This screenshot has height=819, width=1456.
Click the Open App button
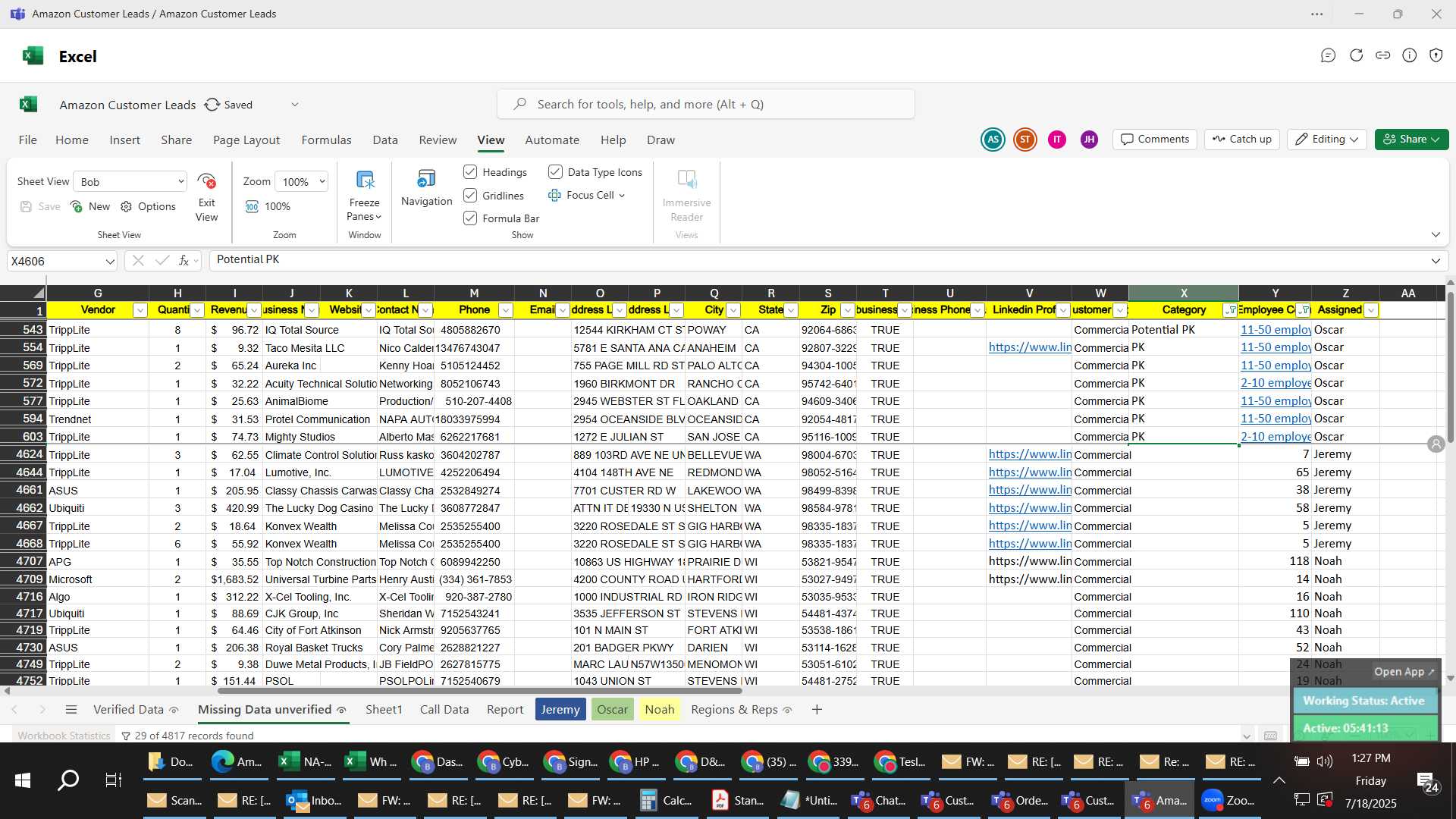coord(1404,672)
